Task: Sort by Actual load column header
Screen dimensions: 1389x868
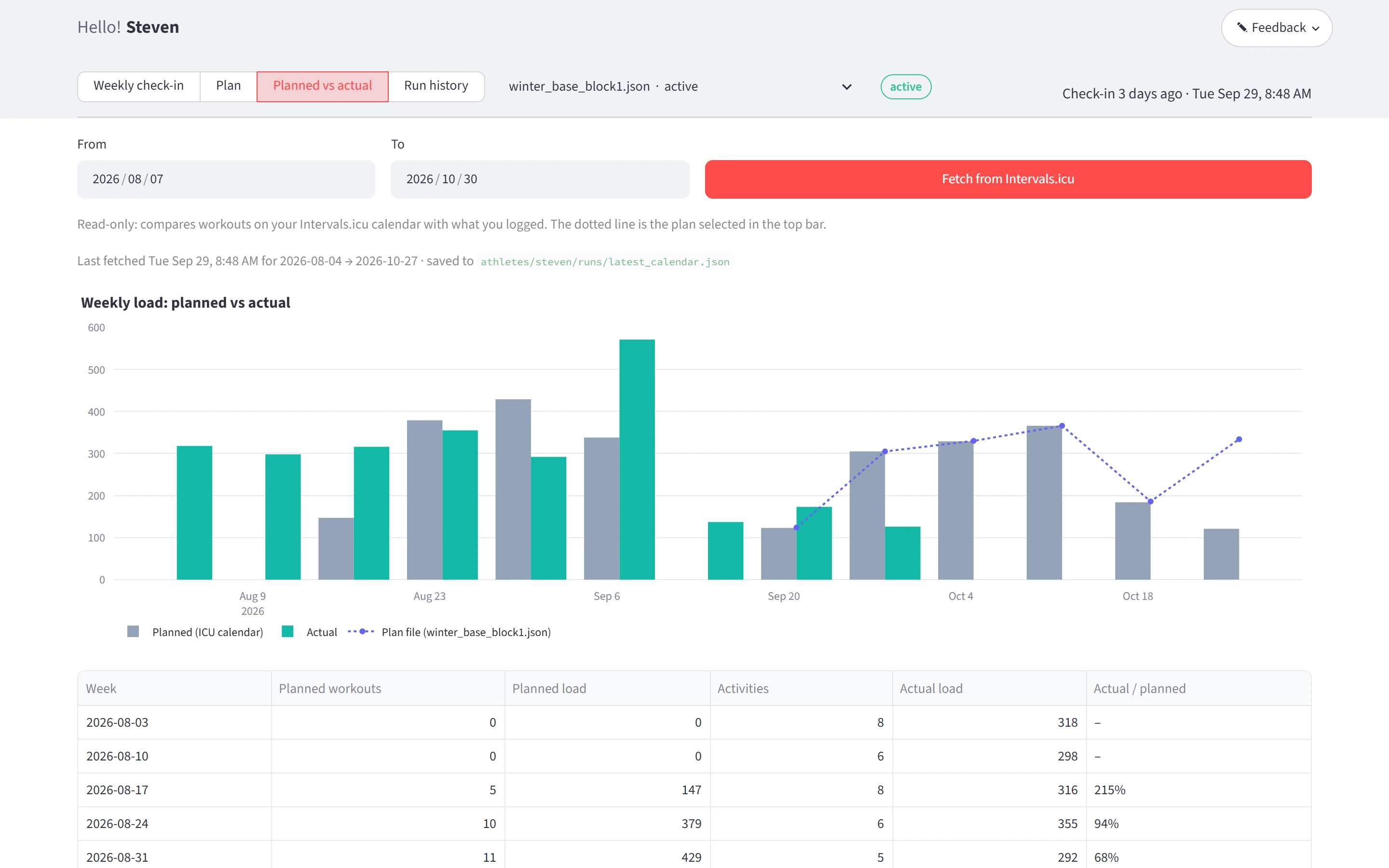Action: tap(989, 688)
